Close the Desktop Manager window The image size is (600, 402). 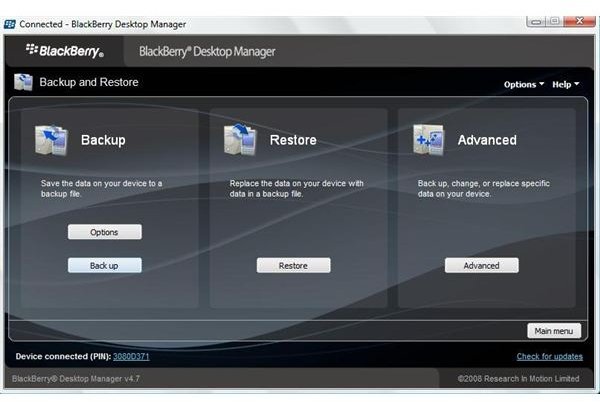579,21
